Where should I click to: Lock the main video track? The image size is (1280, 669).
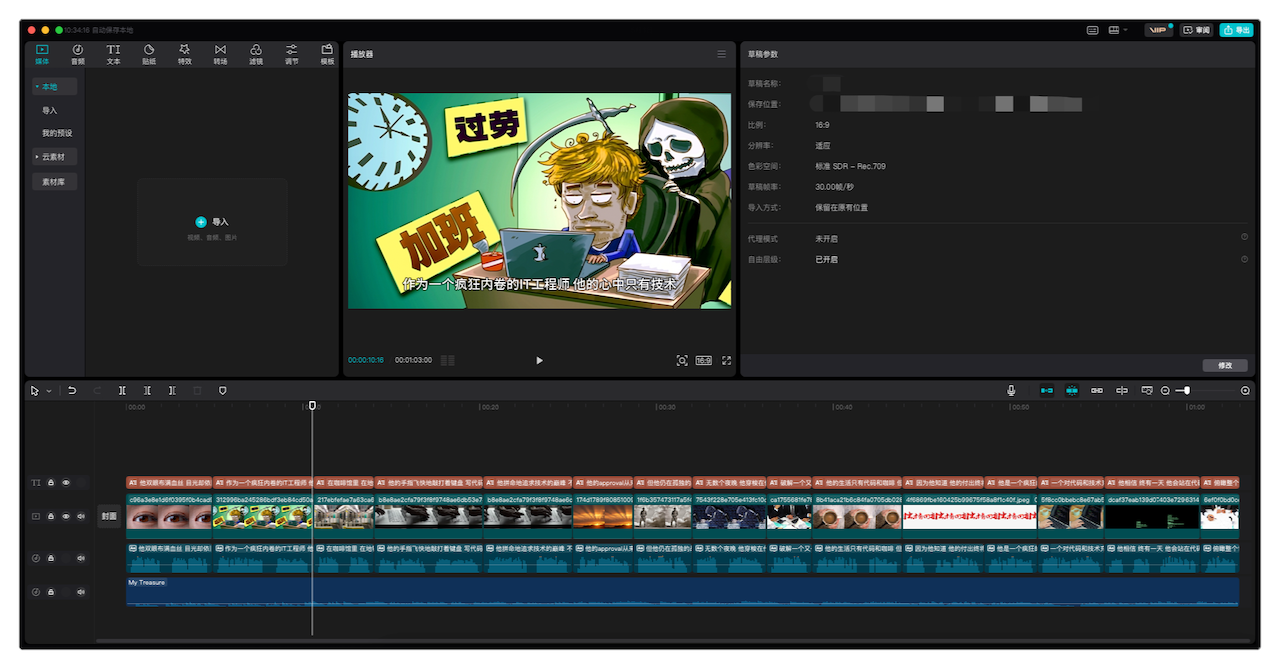51,517
